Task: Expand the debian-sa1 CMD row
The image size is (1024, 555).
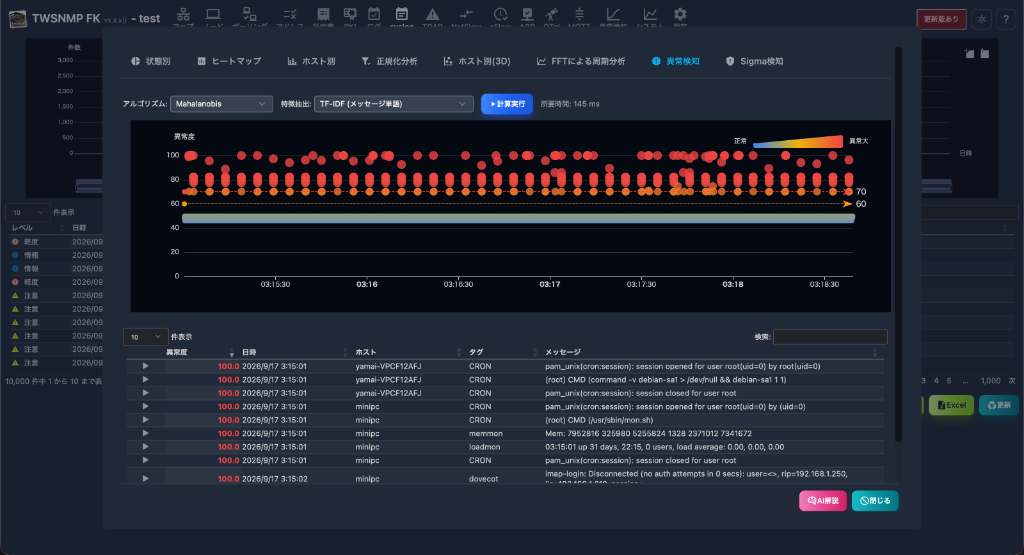Action: tap(146, 379)
